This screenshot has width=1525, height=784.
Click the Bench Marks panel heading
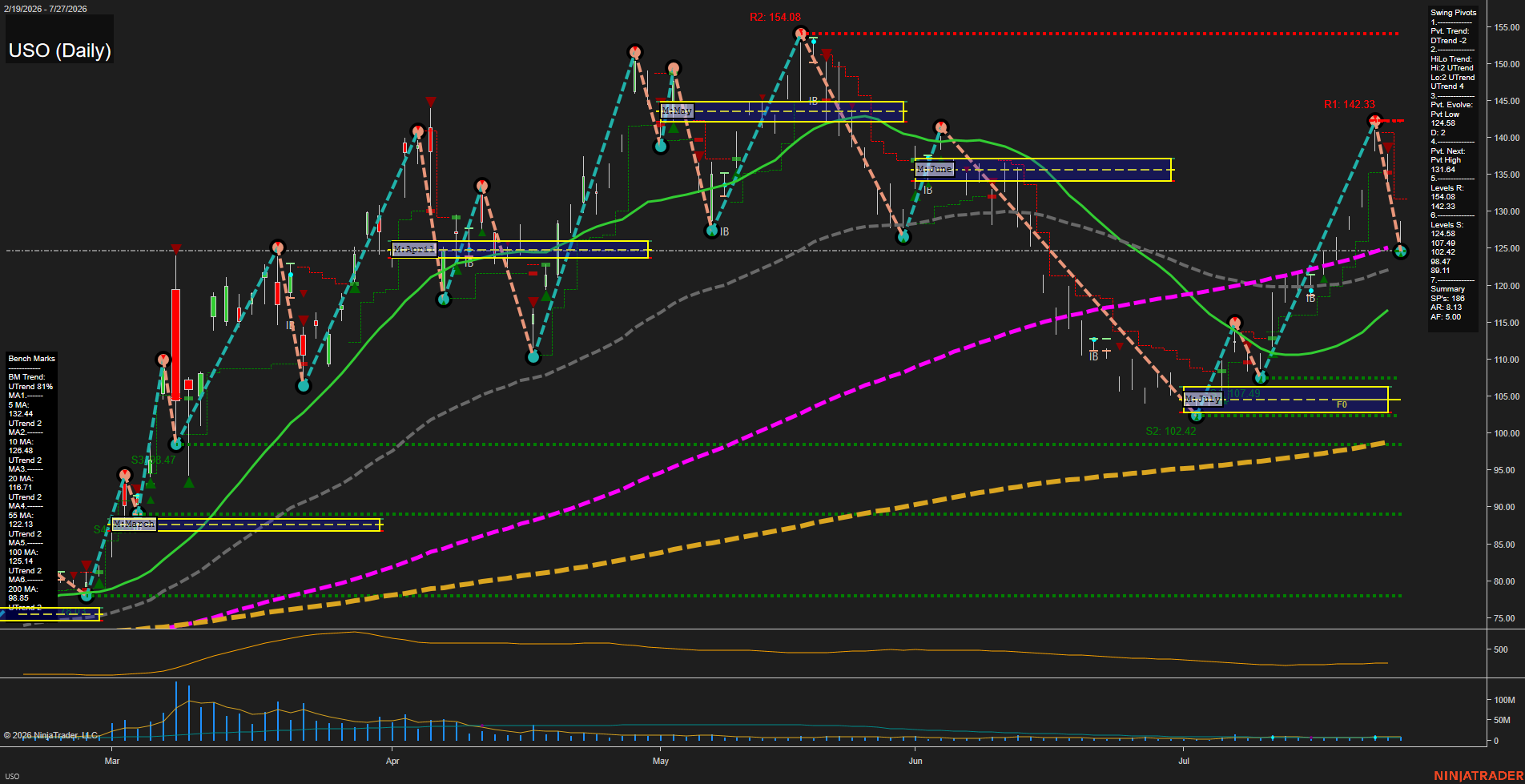(32, 359)
